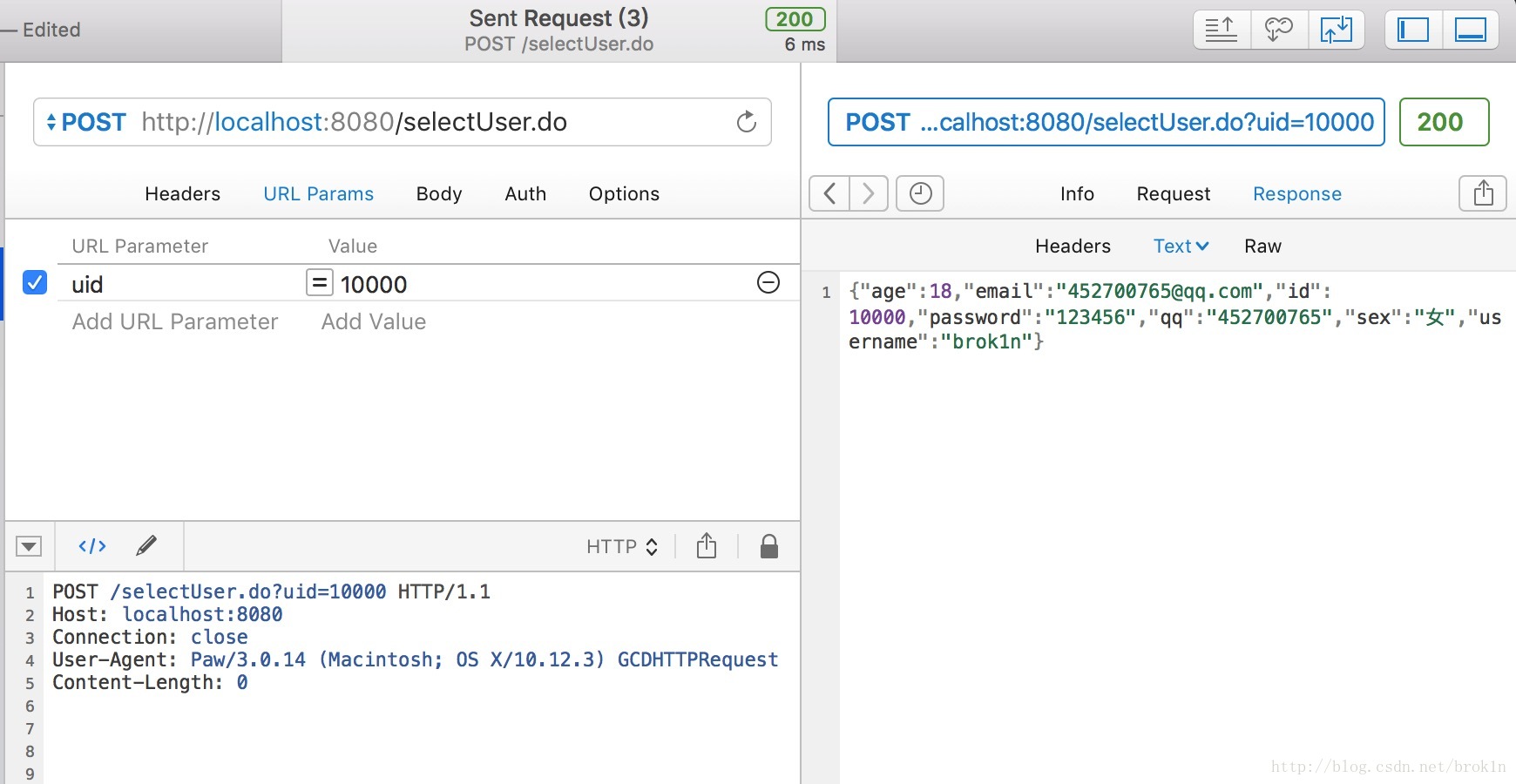Click the Value column header
The height and width of the screenshot is (784, 1516).
[353, 247]
